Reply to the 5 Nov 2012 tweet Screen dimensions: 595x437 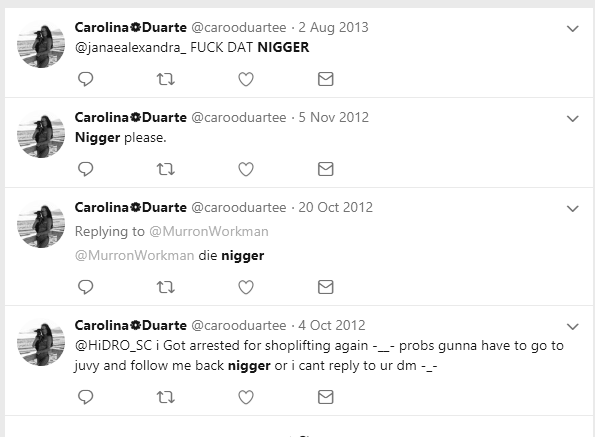point(85,169)
